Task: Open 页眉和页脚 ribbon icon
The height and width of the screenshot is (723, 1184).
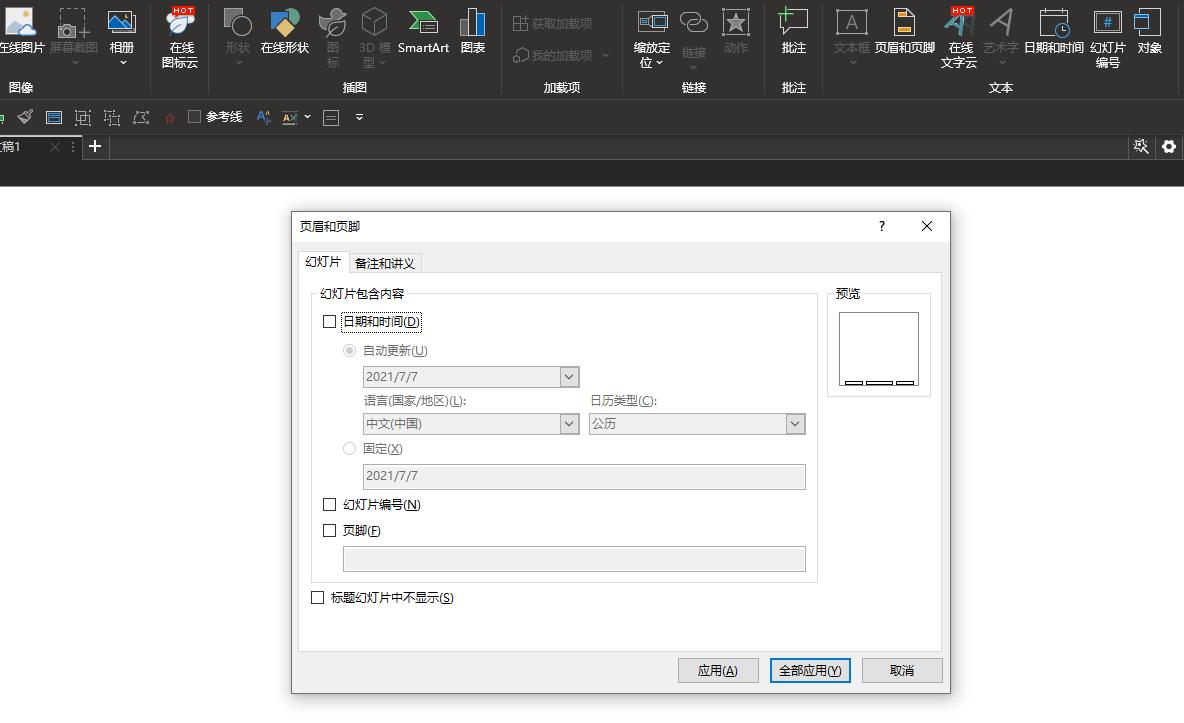Action: pos(904,30)
